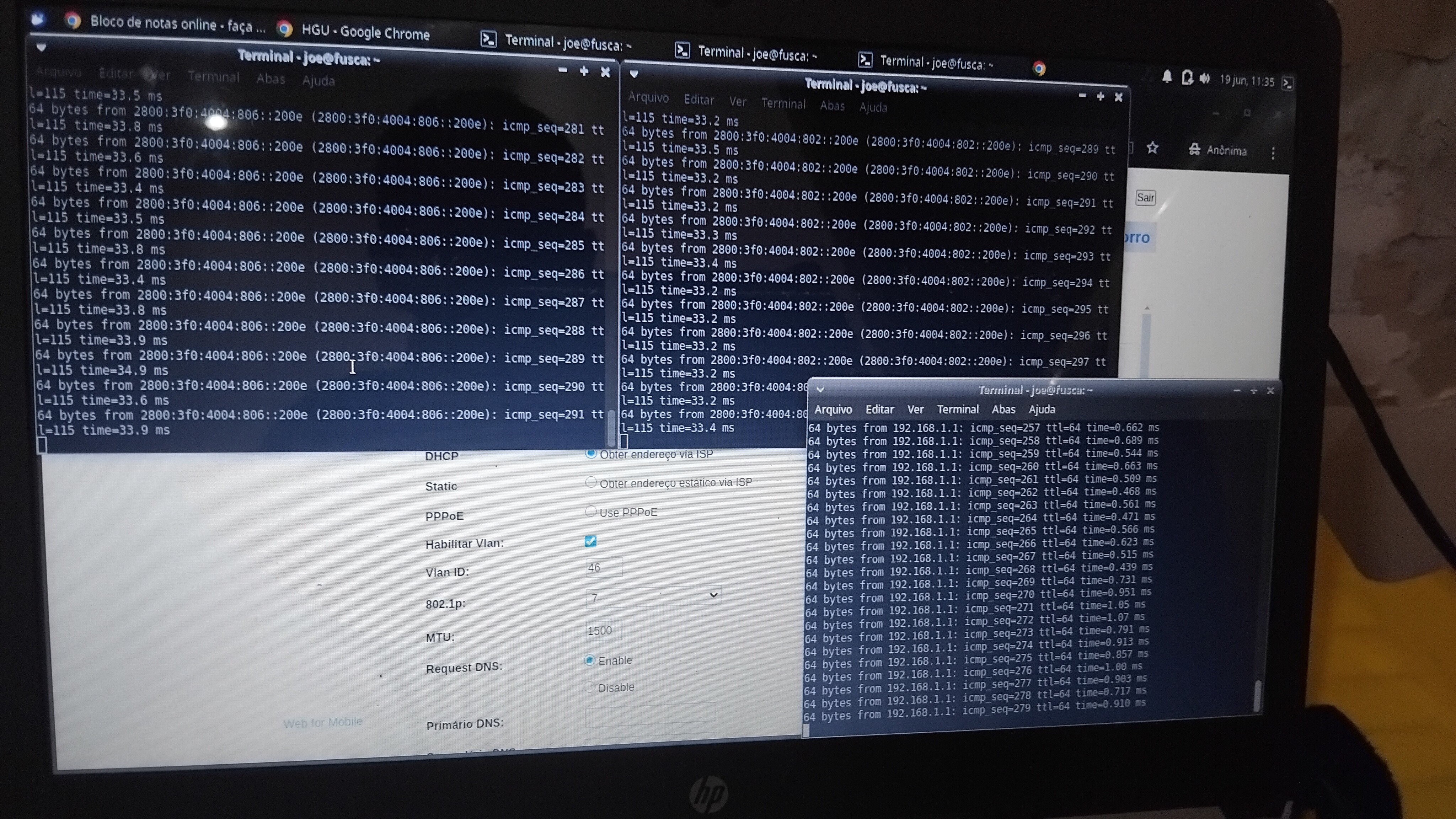Open Abas menu in bottom-right terminal
The image size is (1456, 819).
click(x=1003, y=409)
